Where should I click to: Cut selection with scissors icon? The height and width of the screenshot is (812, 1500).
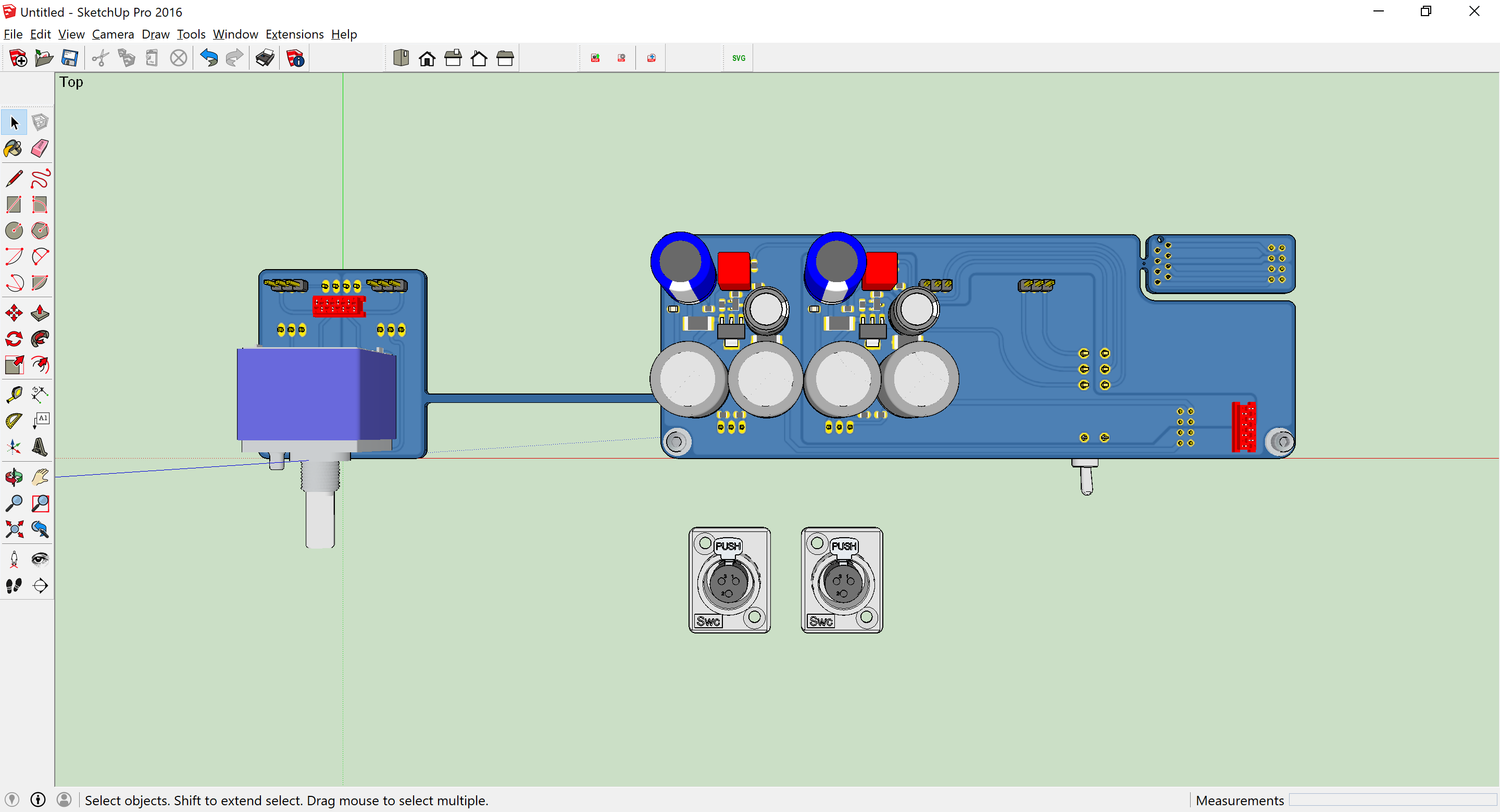click(x=100, y=58)
